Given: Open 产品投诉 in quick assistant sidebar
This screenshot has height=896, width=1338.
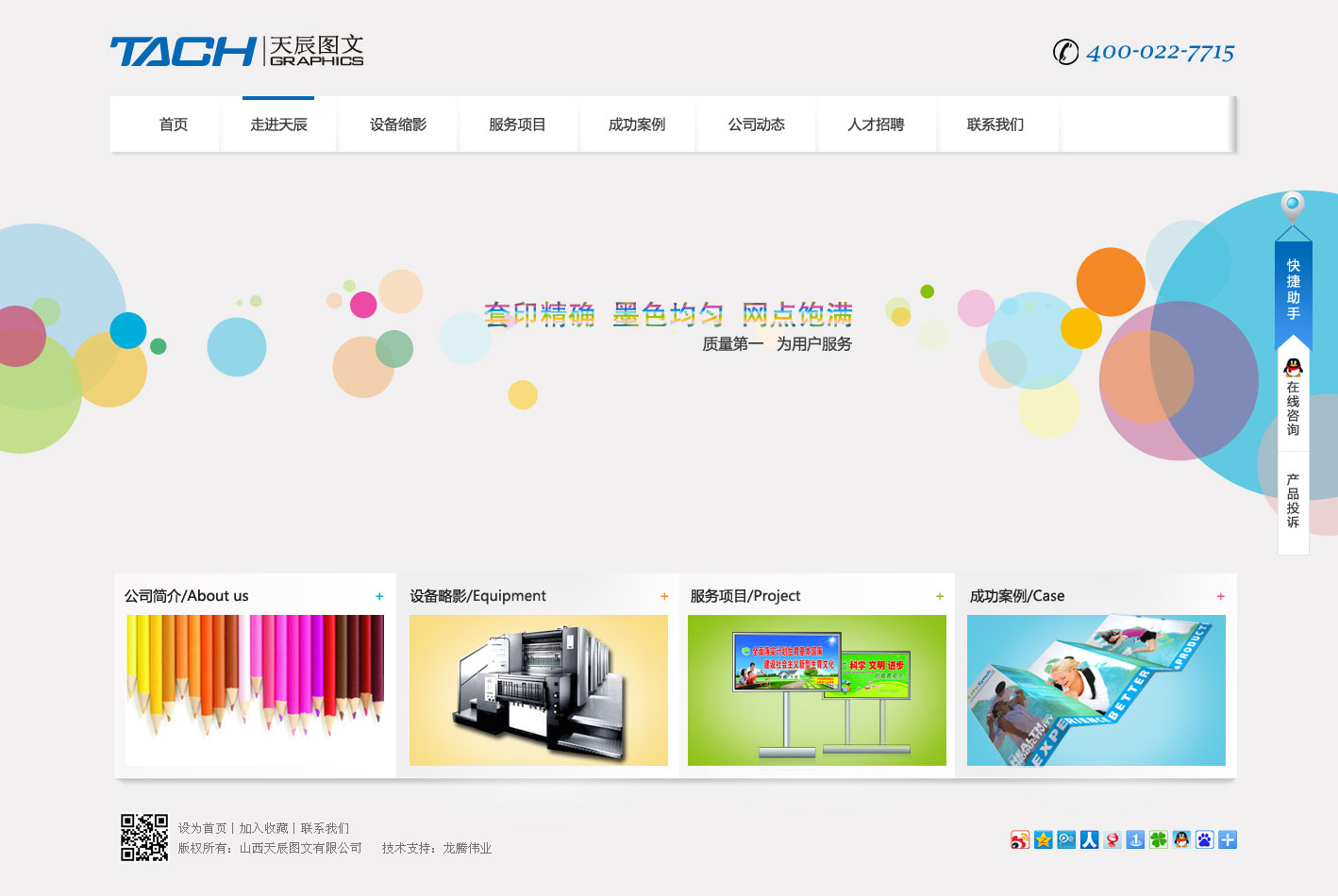Looking at the screenshot, I should (x=1293, y=501).
